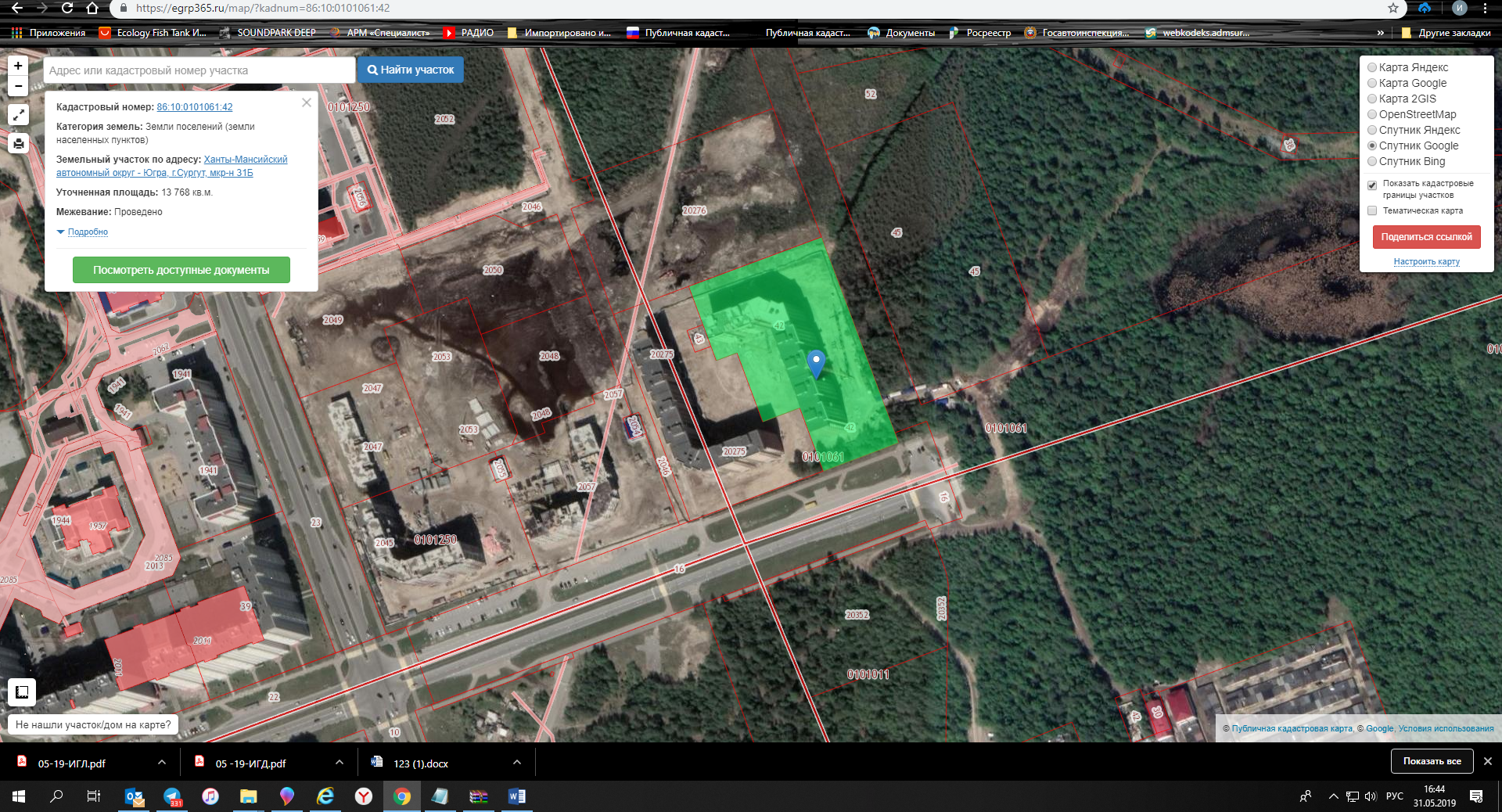Open dropdown for 05-19-ИГЛ.pdf download
1502x812 pixels.
161,763
